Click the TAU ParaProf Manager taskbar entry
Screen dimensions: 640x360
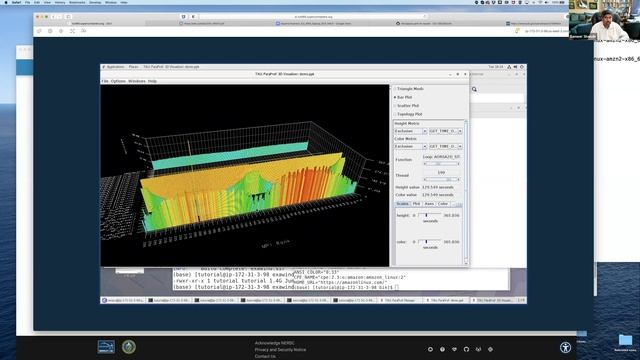400,300
